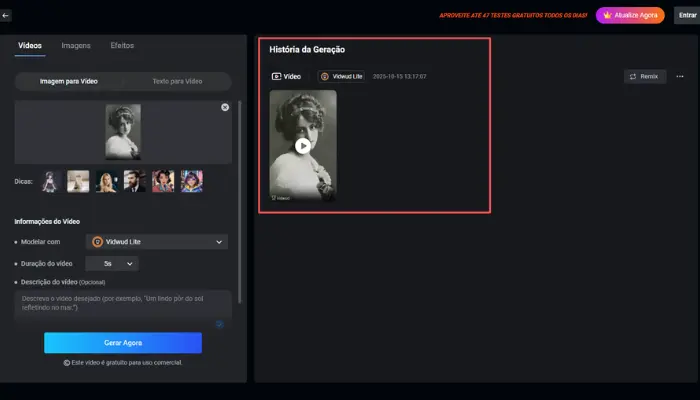The width and height of the screenshot is (700, 400).
Task: Choose the anime girl sample in Dicas
Action: [50, 181]
